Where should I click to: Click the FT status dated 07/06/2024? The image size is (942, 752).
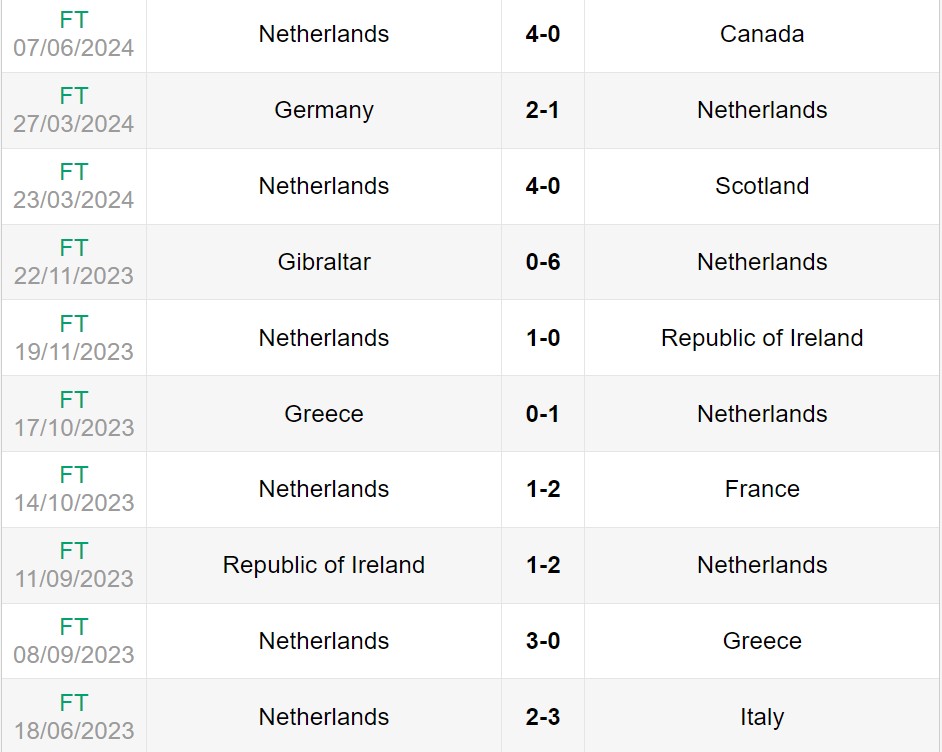(74, 20)
